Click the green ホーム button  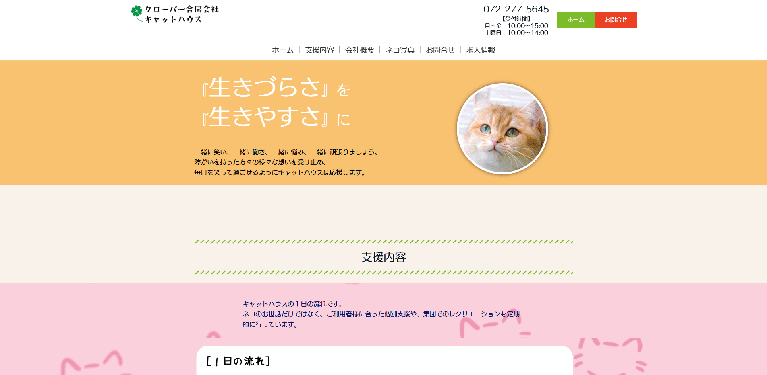(576, 20)
